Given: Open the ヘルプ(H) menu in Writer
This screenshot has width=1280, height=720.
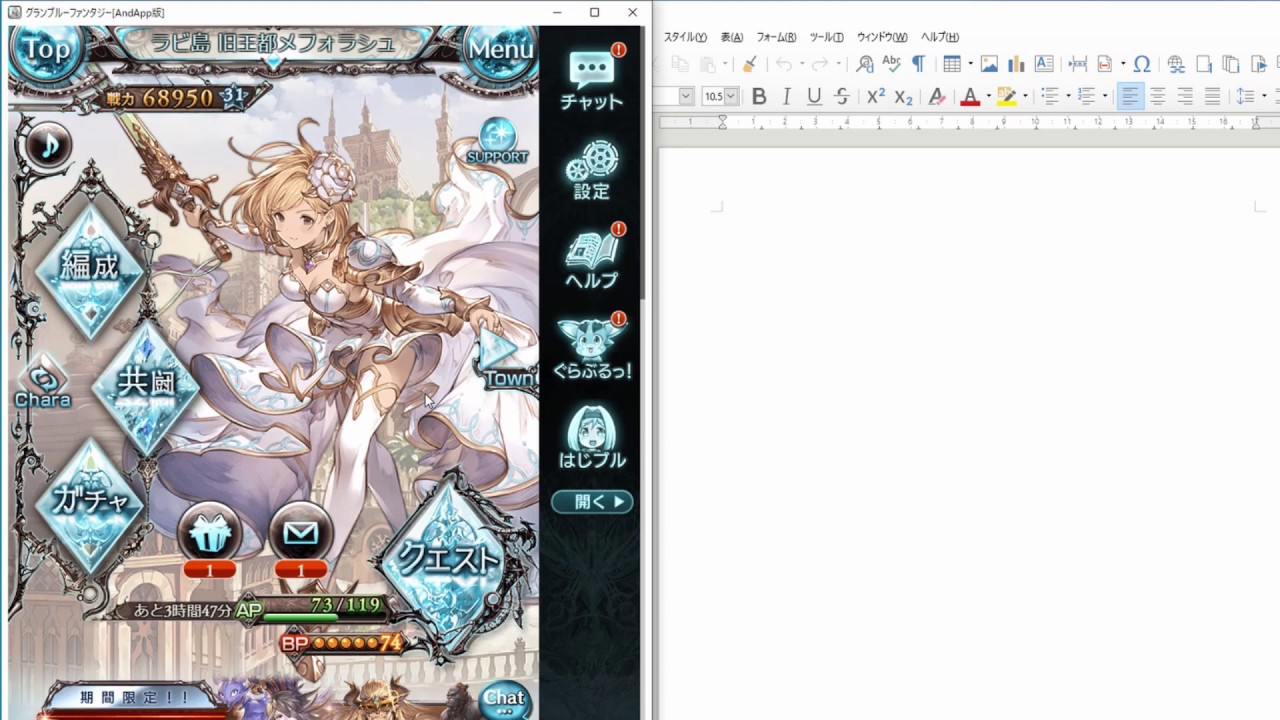Looking at the screenshot, I should coord(940,37).
